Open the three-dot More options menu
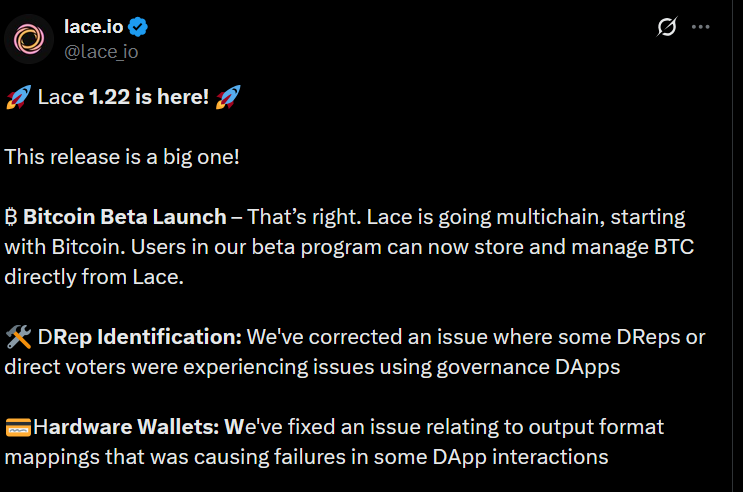The height and width of the screenshot is (492, 743). (702, 28)
